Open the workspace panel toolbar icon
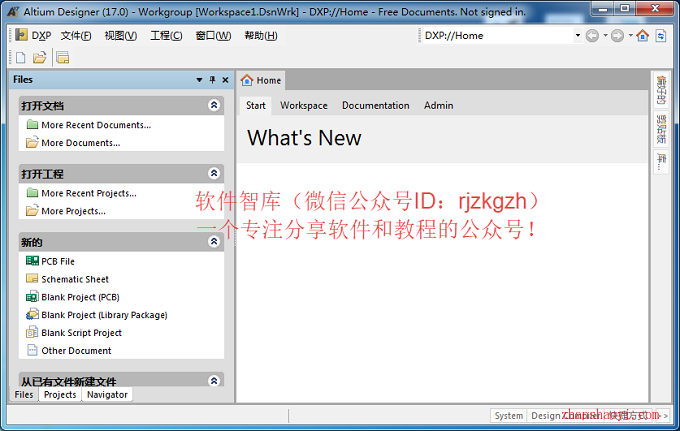This screenshot has height=431, width=680. [62, 58]
